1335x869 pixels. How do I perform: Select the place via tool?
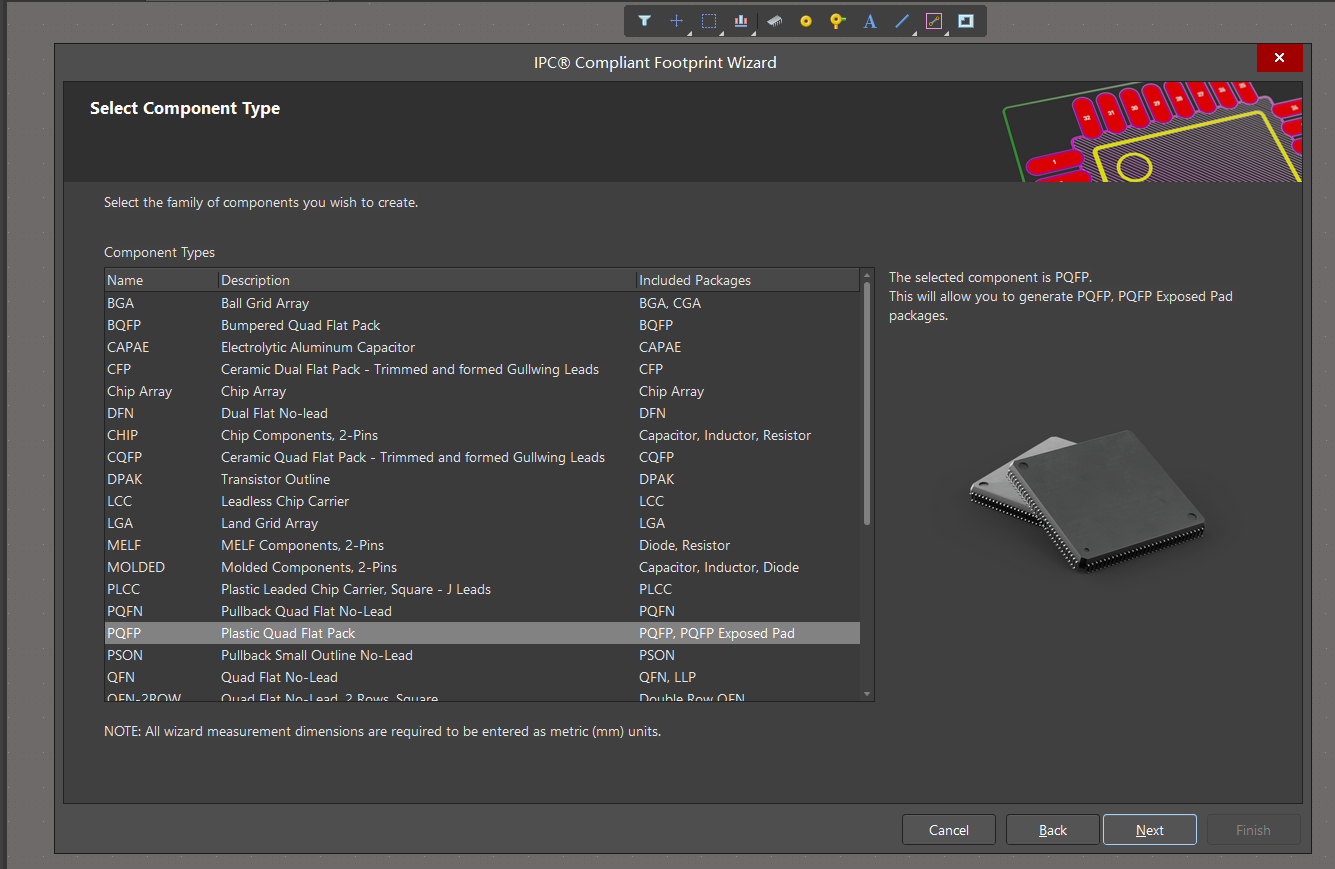837,21
